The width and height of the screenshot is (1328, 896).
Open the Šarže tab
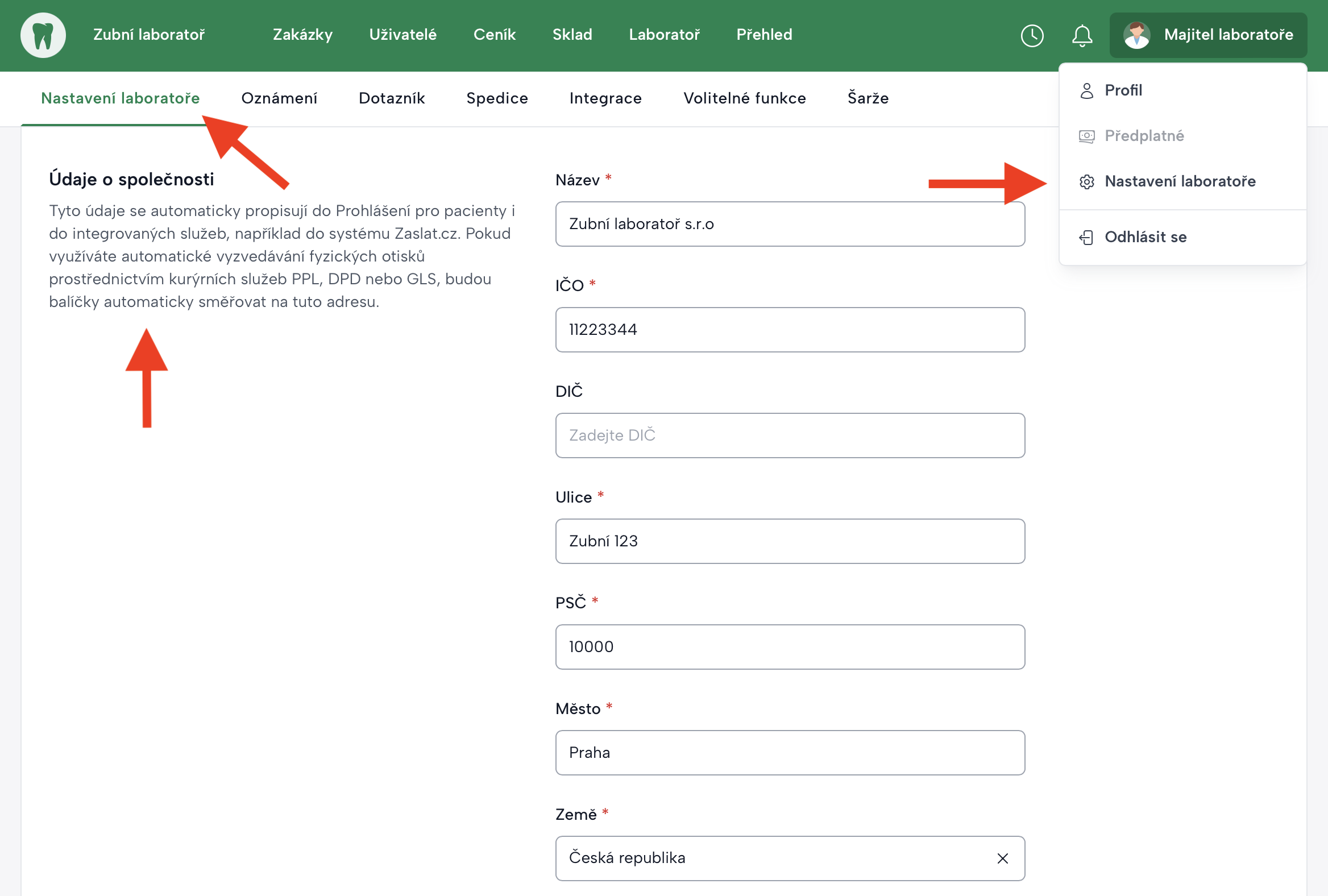coord(868,98)
